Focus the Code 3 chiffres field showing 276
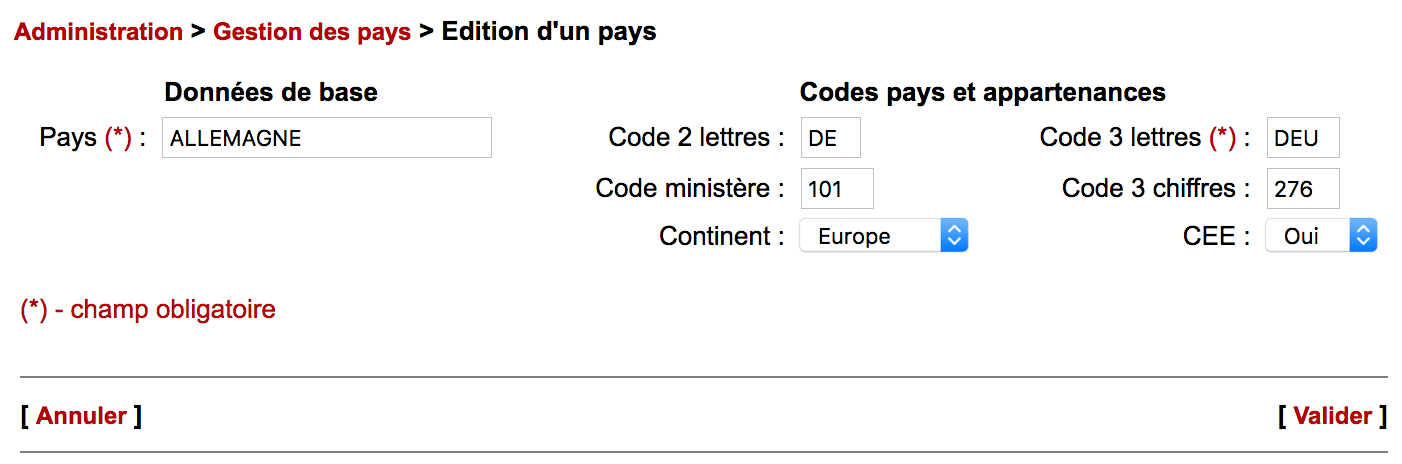The height and width of the screenshot is (464, 1402). pos(1302,188)
